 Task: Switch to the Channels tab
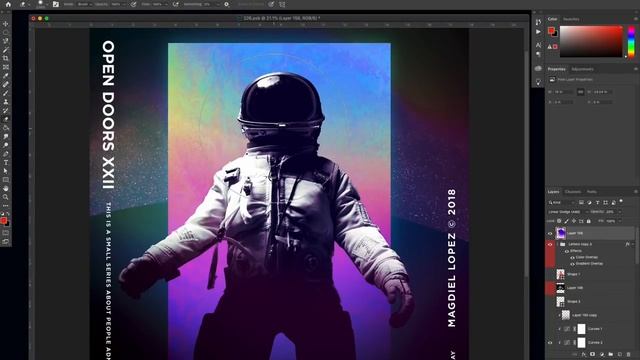pyautogui.click(x=573, y=191)
